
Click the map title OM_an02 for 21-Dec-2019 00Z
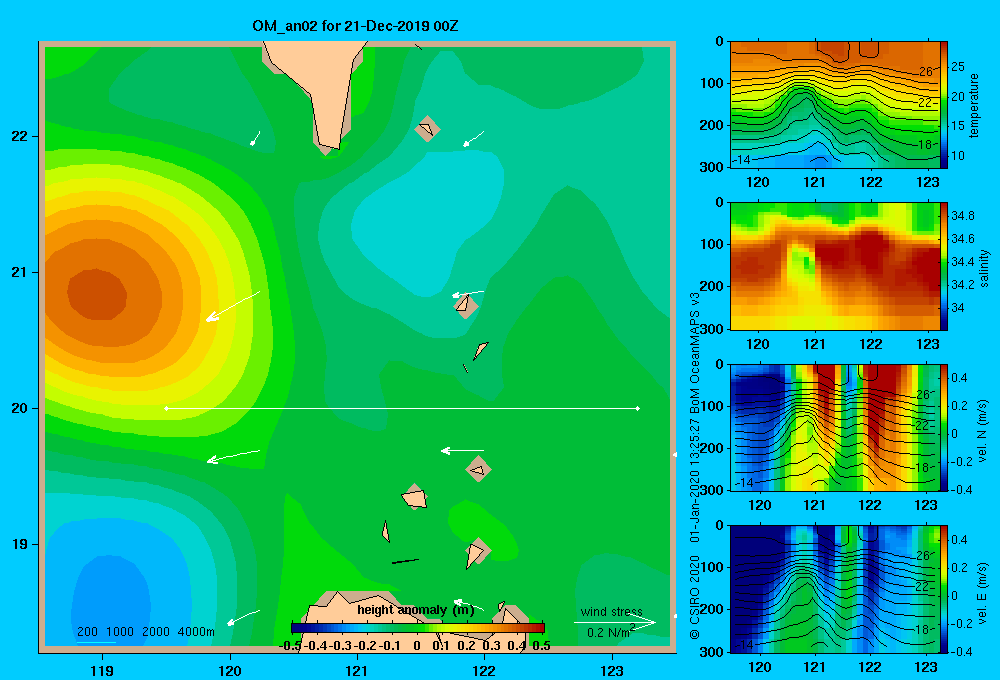click(x=355, y=26)
